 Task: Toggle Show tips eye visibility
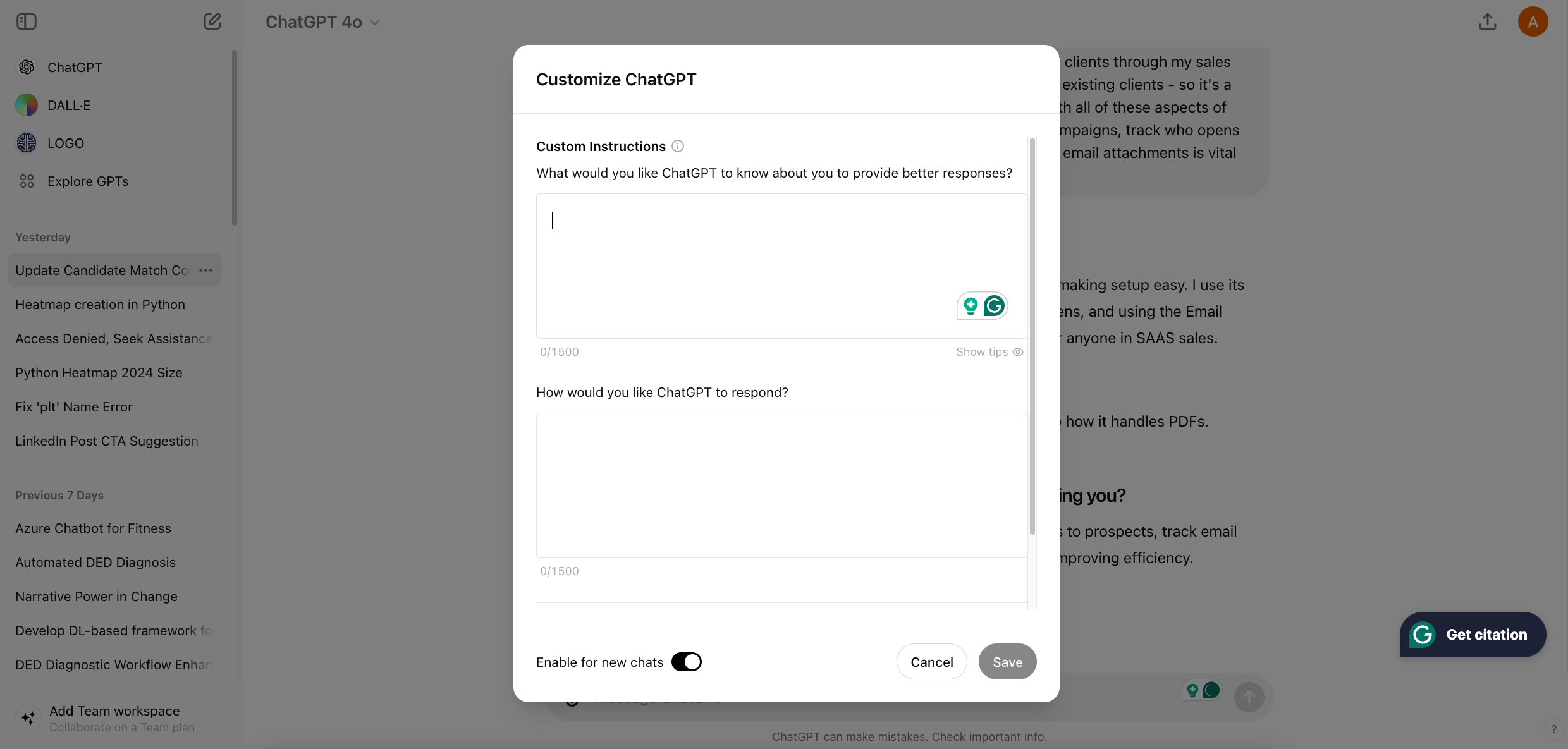coord(1018,352)
